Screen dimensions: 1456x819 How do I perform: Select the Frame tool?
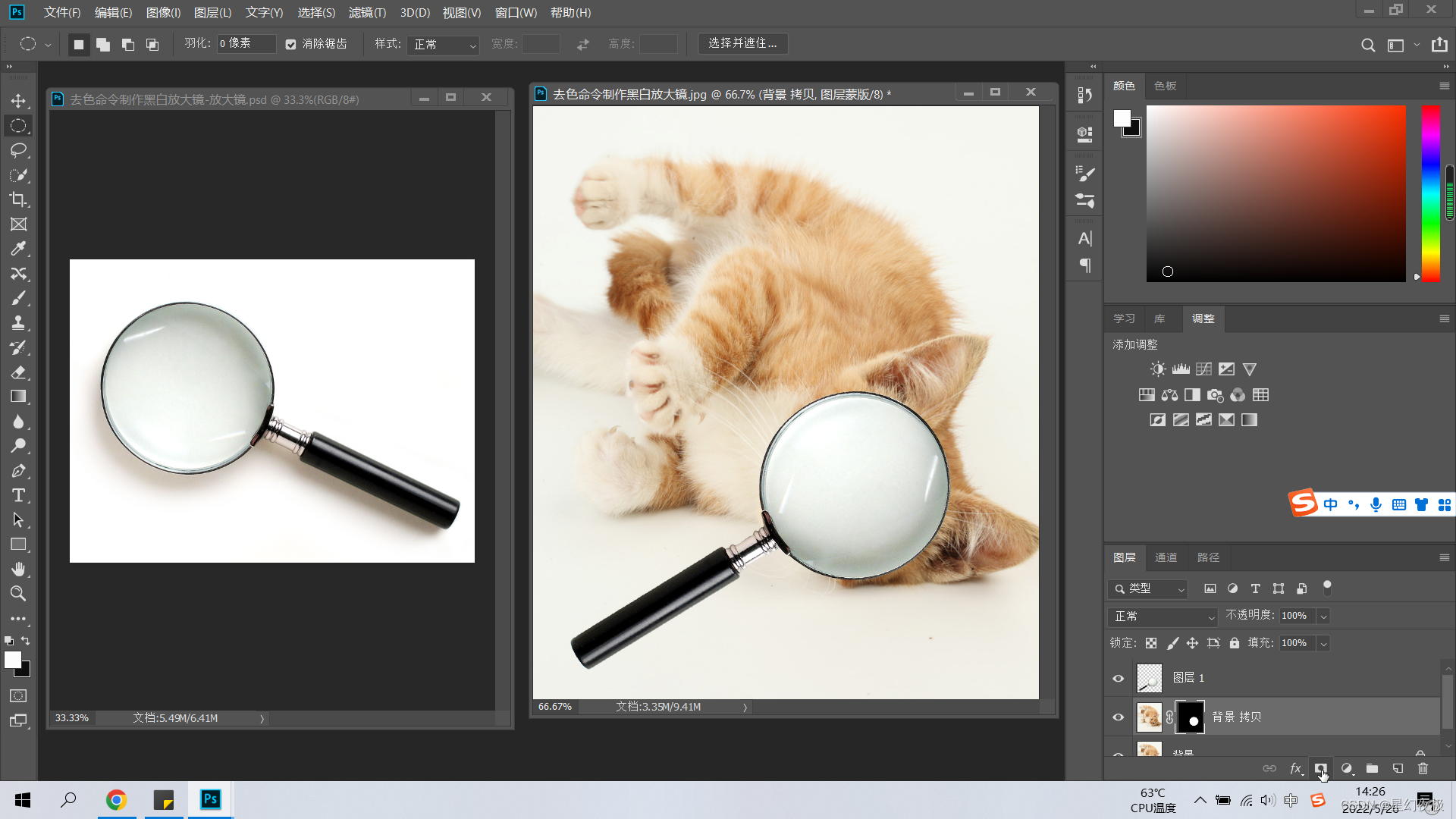click(x=18, y=224)
